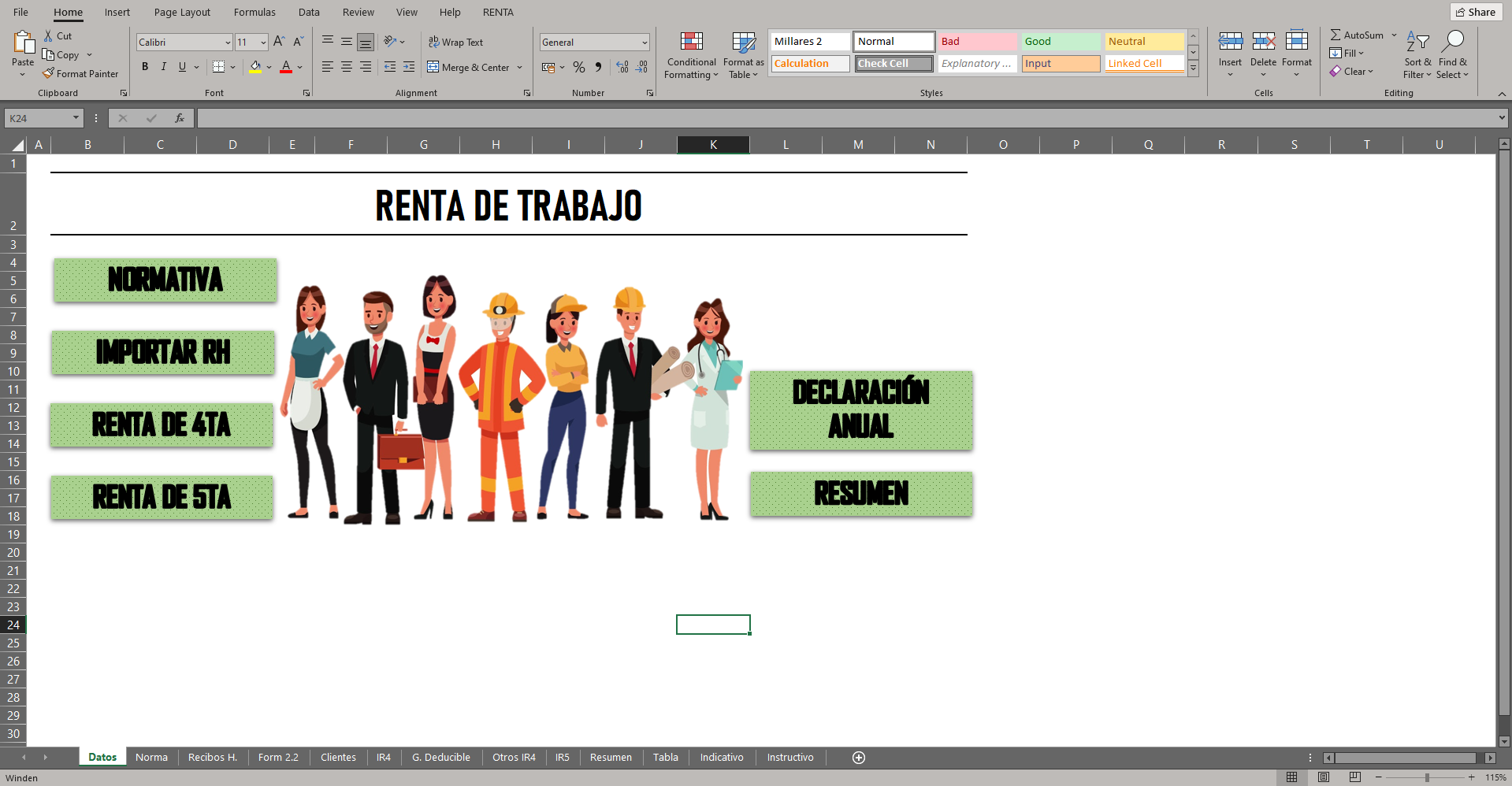
Task: Click Increase Indent icon
Action: point(409,67)
